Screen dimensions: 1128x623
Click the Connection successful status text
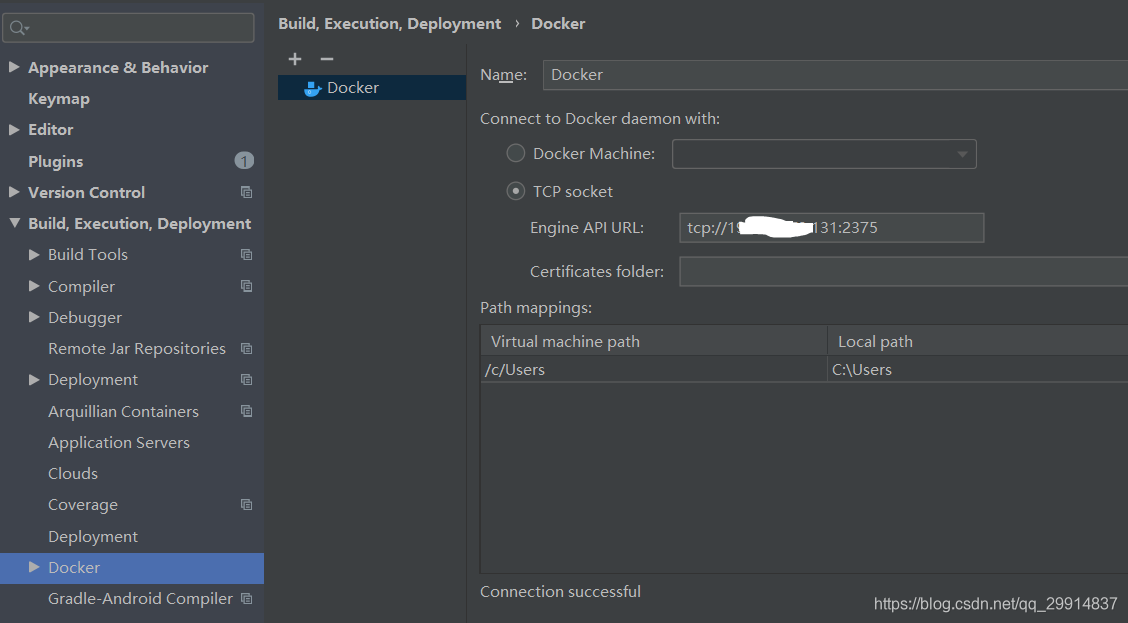click(x=560, y=591)
